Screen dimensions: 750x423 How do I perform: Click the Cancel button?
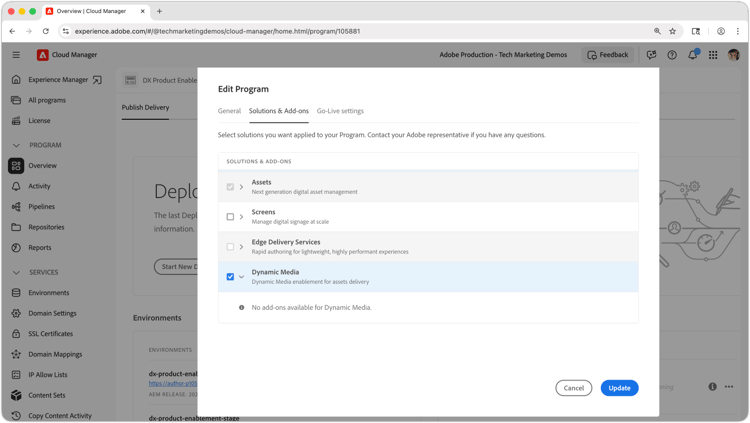click(574, 388)
